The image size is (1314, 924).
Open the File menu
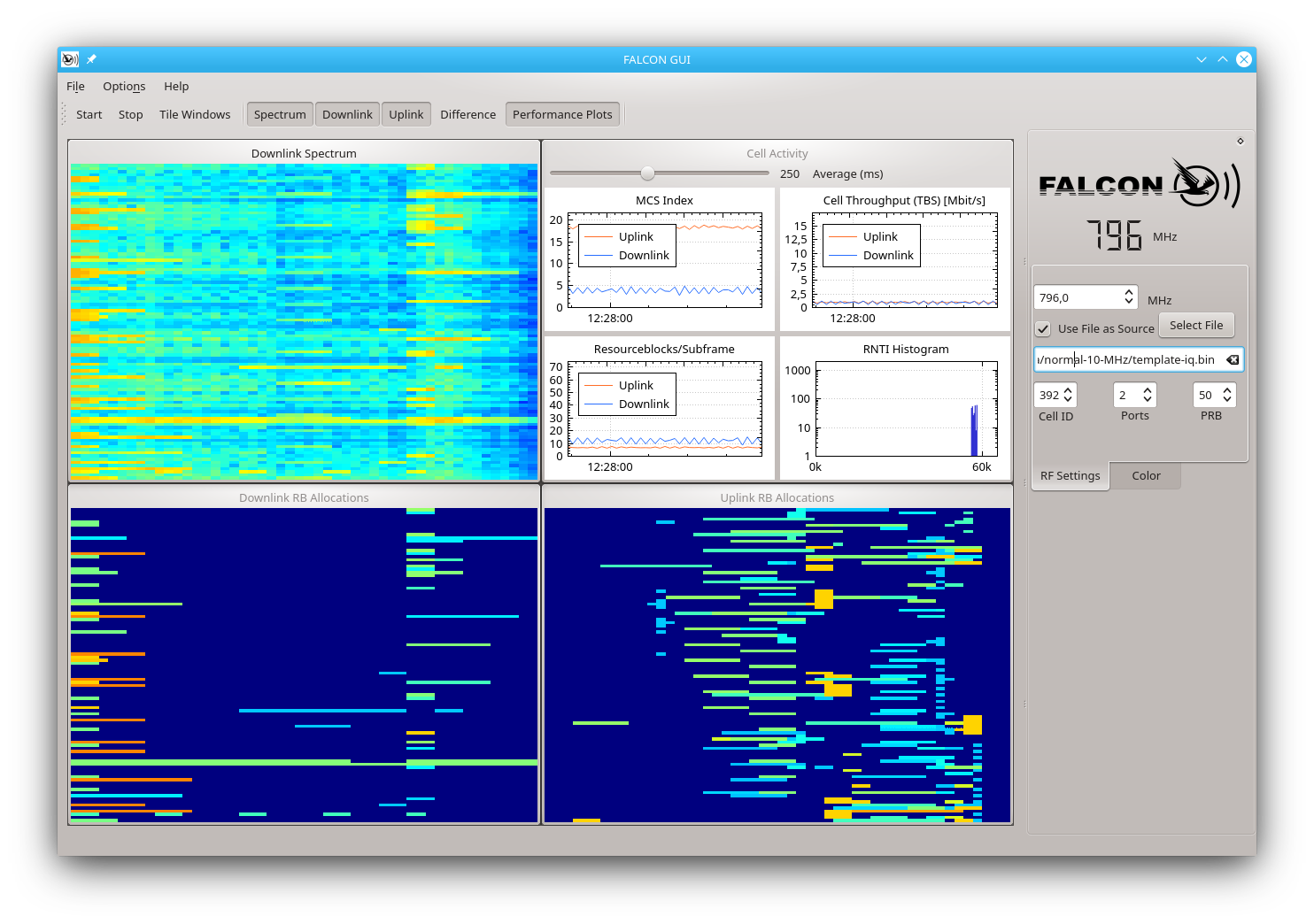pyautogui.click(x=75, y=86)
